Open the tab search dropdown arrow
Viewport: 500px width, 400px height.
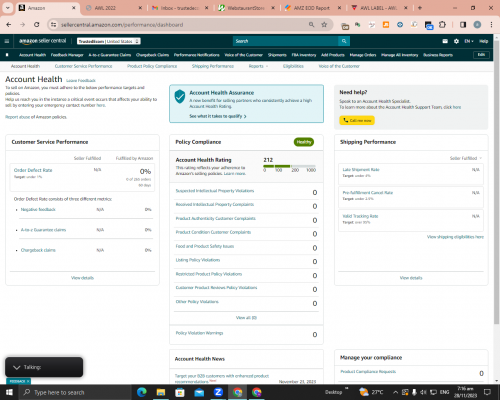(x=8, y=8)
